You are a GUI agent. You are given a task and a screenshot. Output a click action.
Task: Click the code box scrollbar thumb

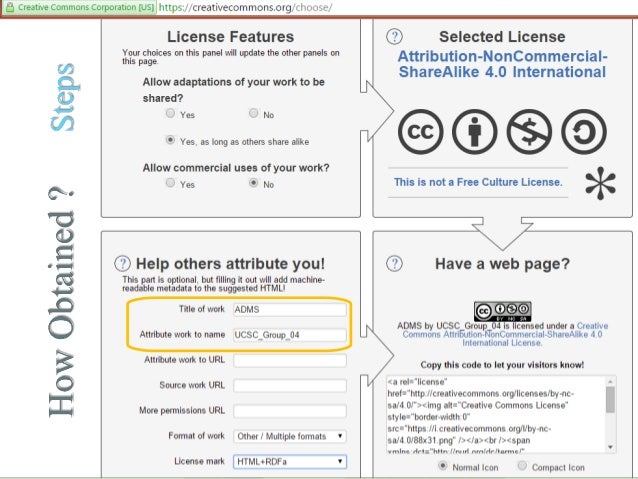(x=610, y=399)
